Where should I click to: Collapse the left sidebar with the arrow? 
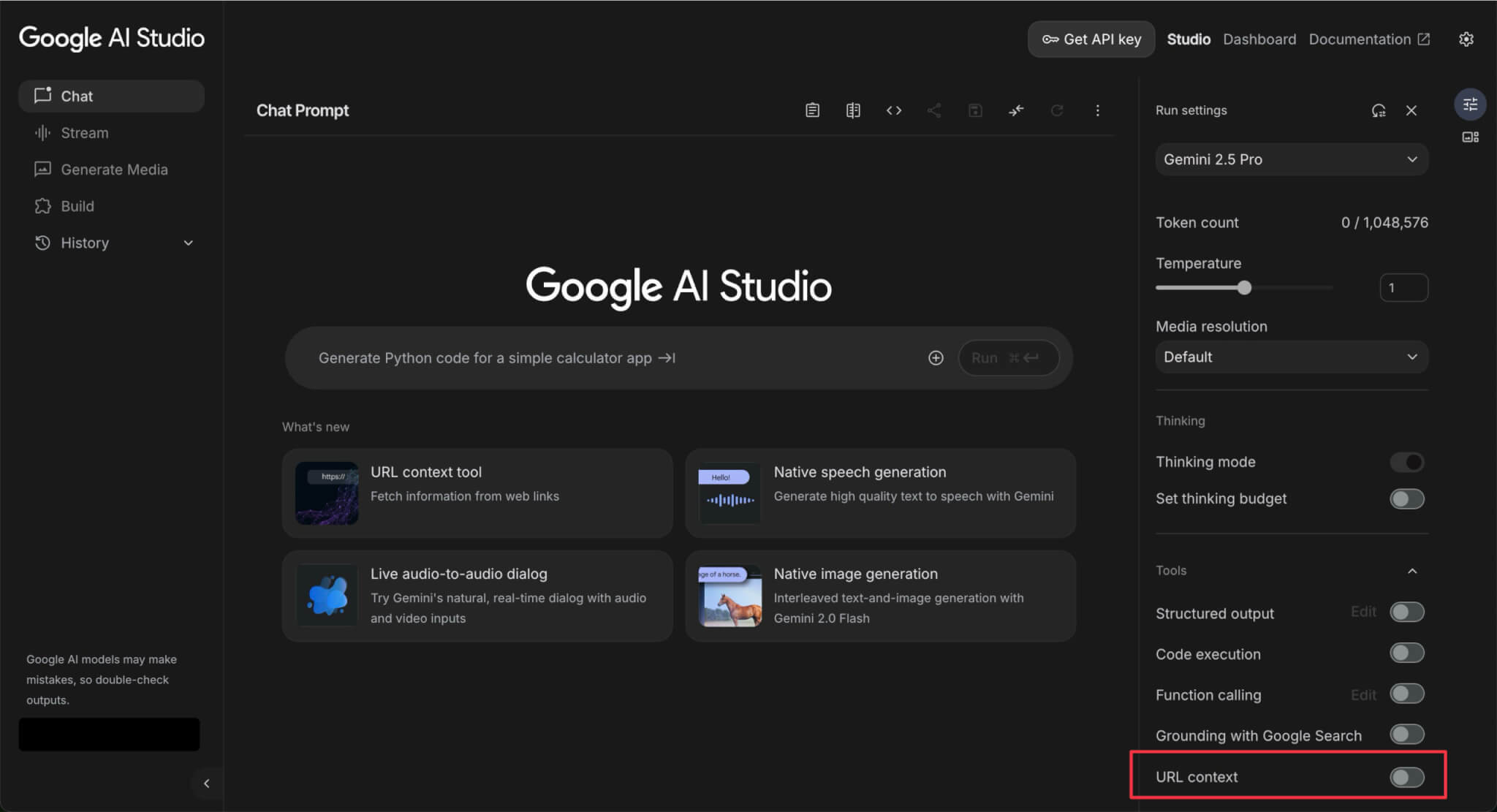207,783
